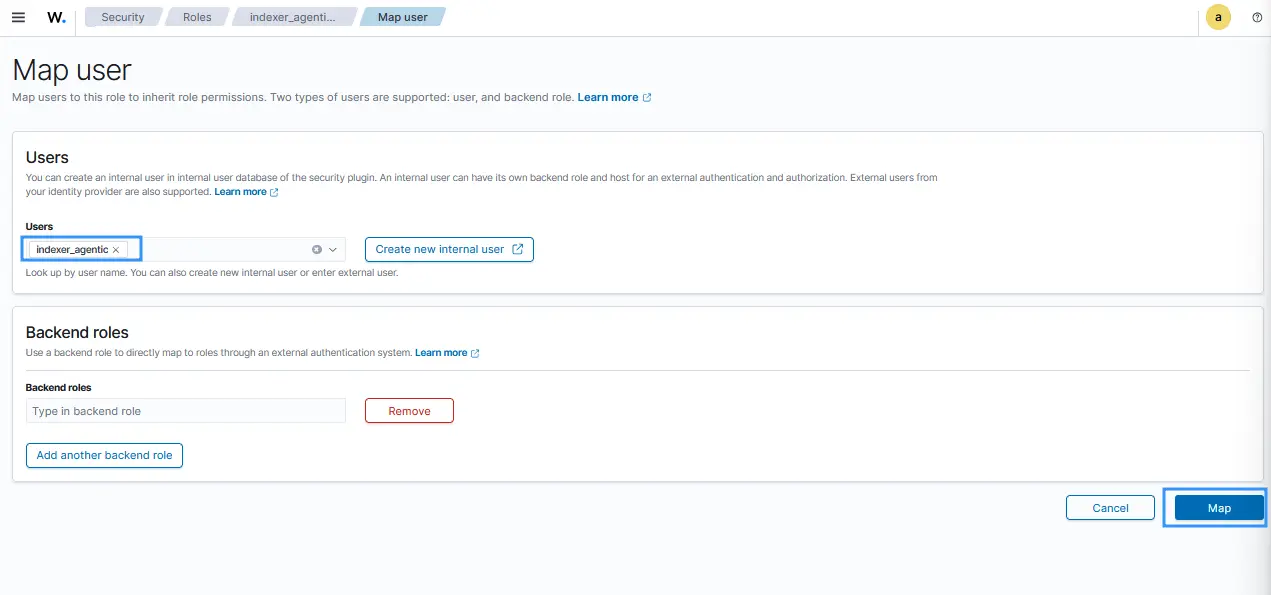Image resolution: width=1271 pixels, height=595 pixels.
Task: Click the Map button to submit
Action: 1219,508
